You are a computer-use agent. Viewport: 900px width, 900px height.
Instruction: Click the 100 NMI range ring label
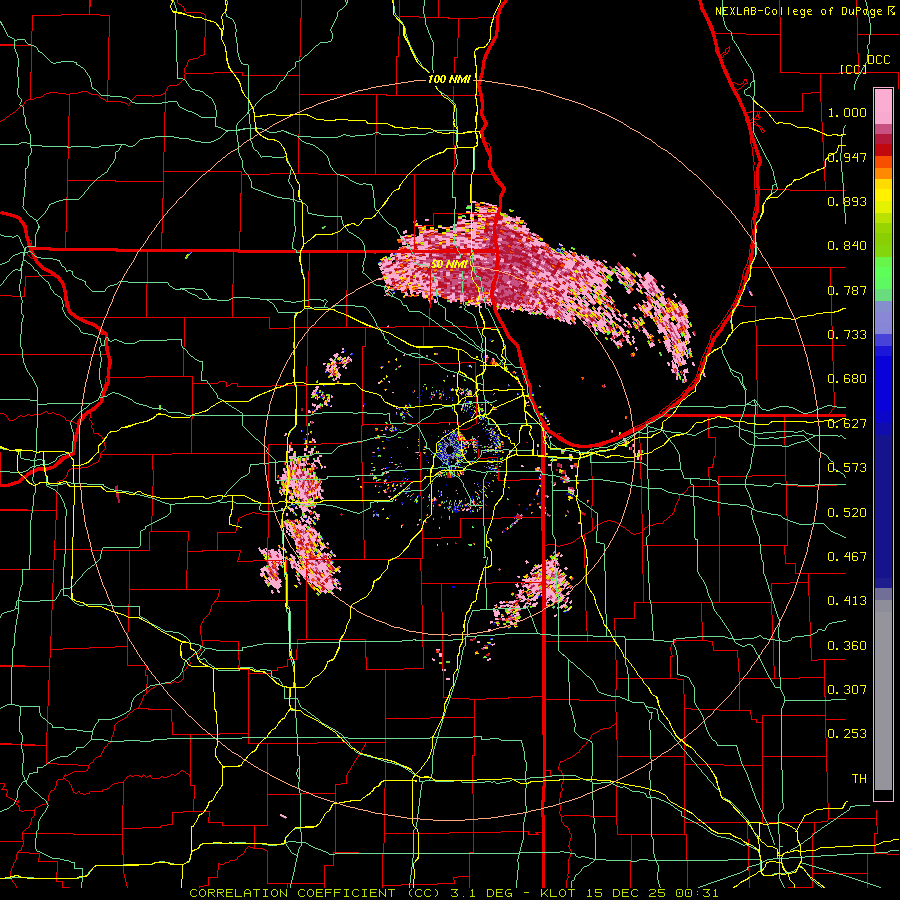(449, 79)
